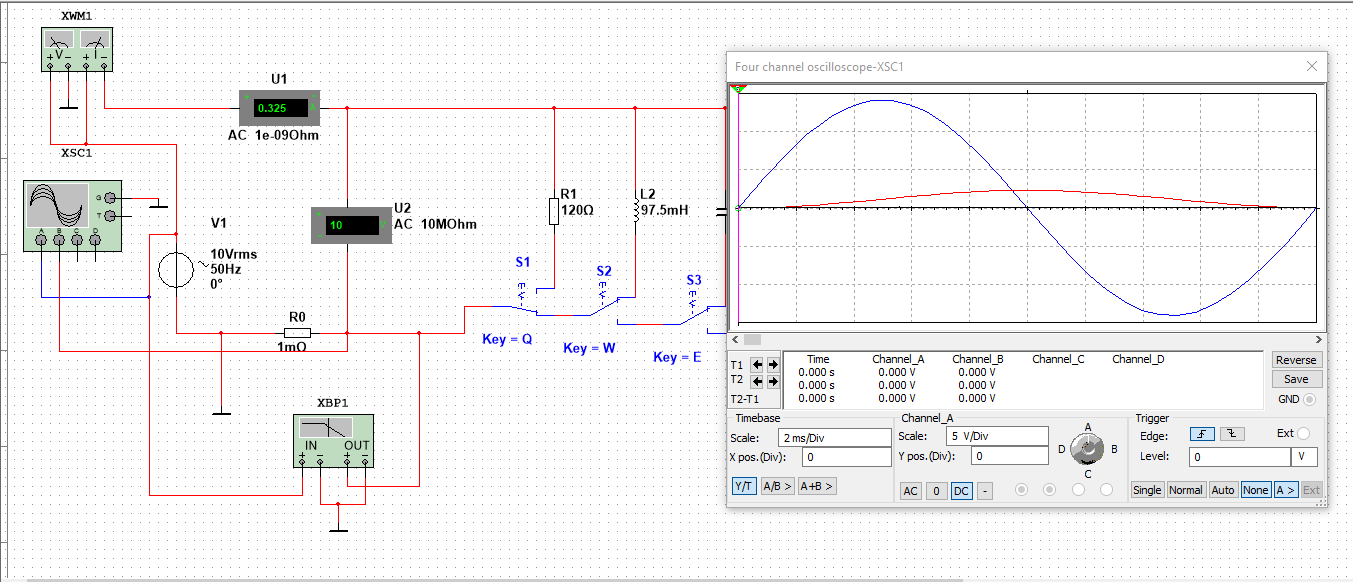This screenshot has height=582, width=1353.
Task: Click the Key = Q label
Action: 507,339
